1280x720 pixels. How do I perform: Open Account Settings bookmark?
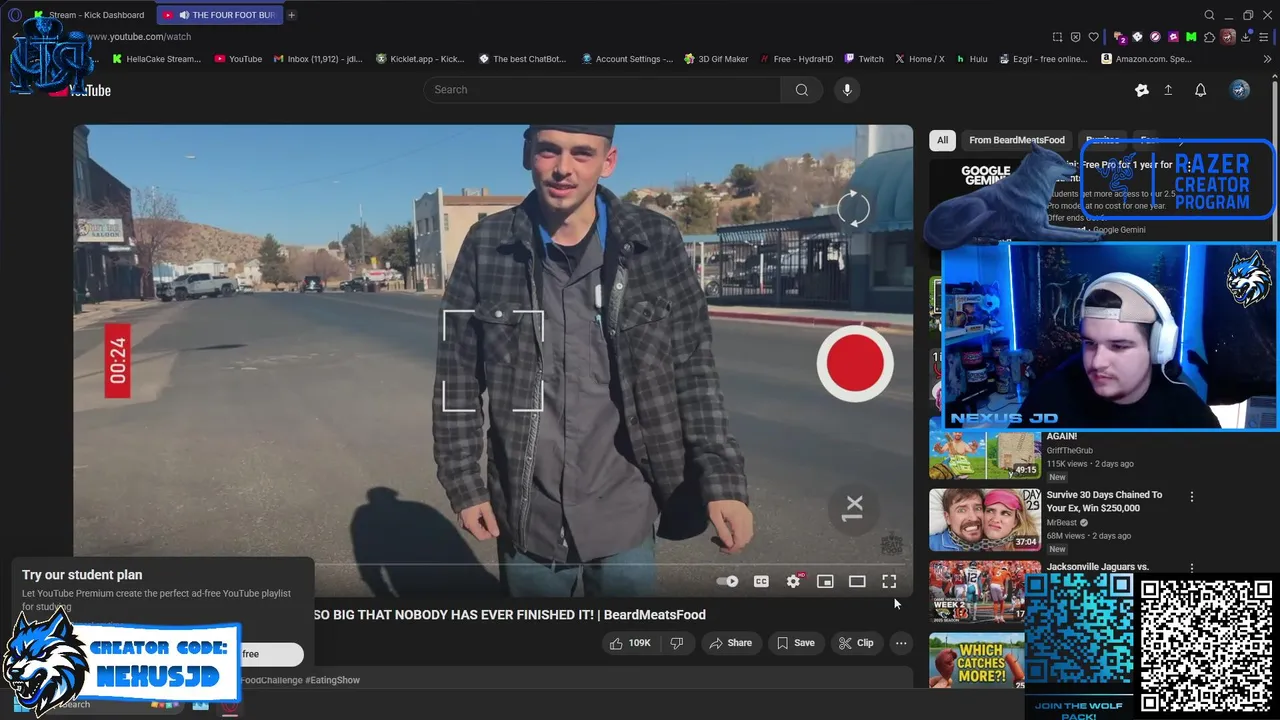[627, 59]
